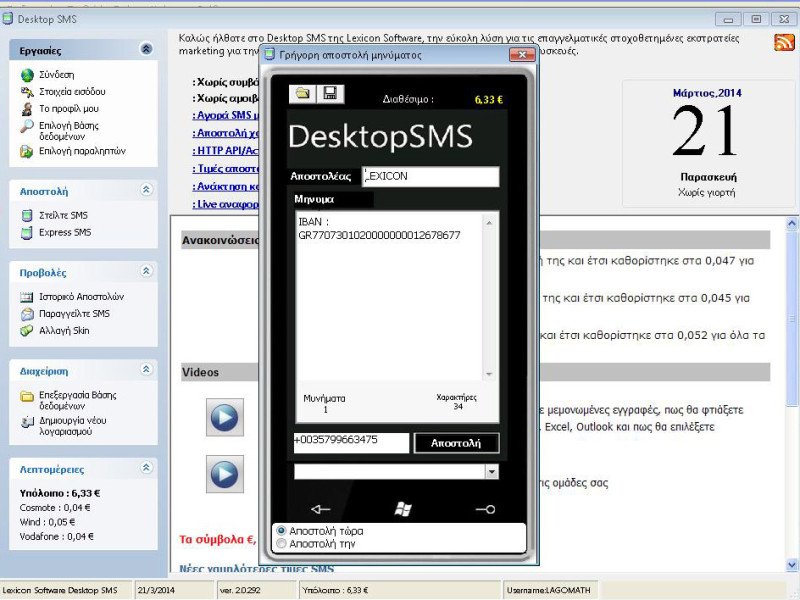This screenshot has width=800, height=600.
Task: Click the Cosmote : 0,04 € entry
Action: pyautogui.click(x=55, y=508)
